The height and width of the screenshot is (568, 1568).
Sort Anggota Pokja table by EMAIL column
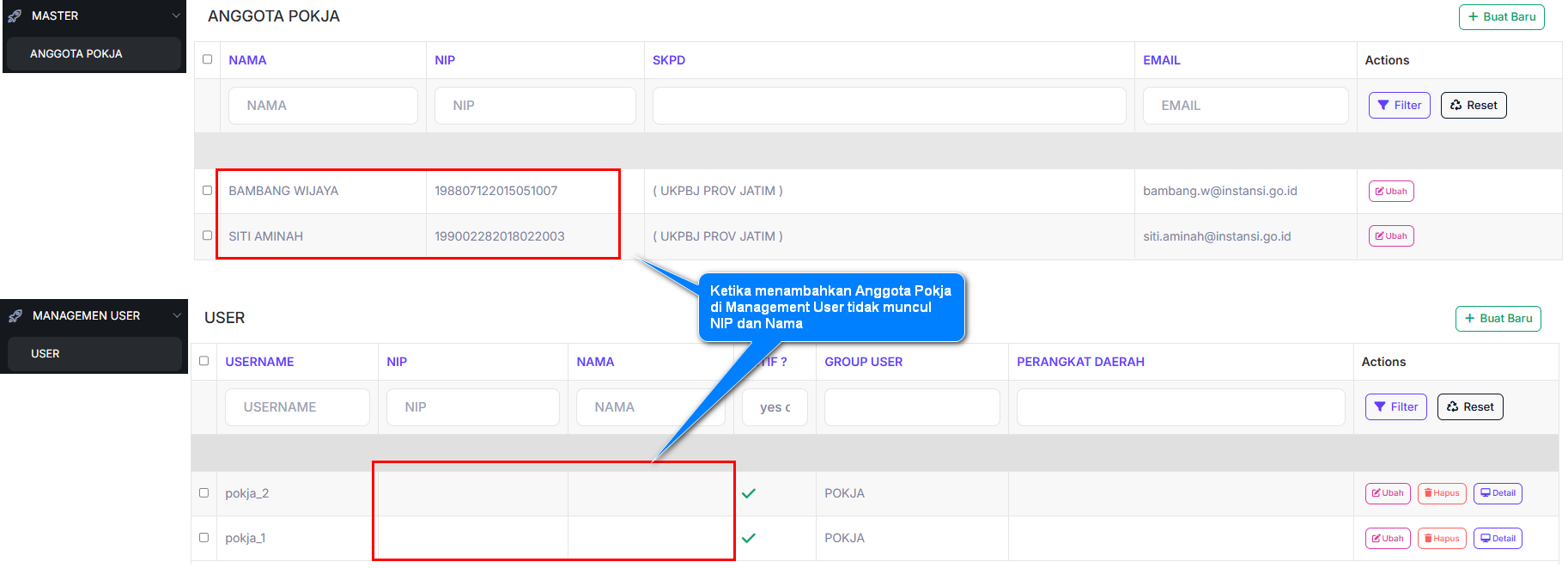pos(1161,60)
